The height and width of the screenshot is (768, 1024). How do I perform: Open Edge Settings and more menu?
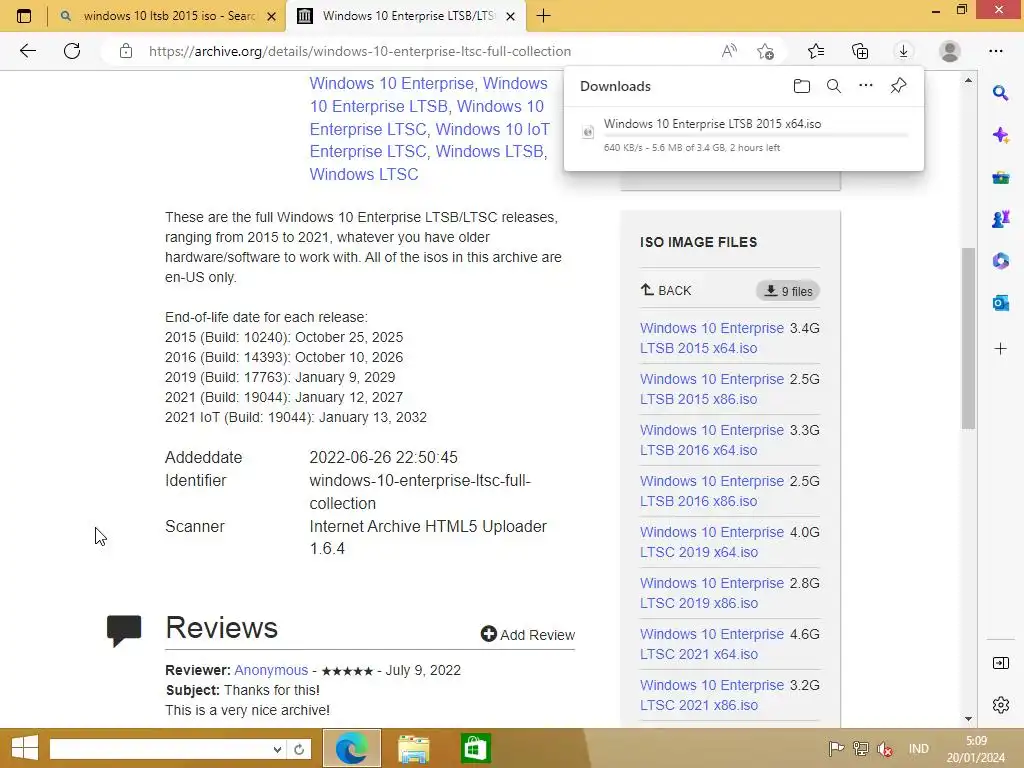click(x=995, y=51)
